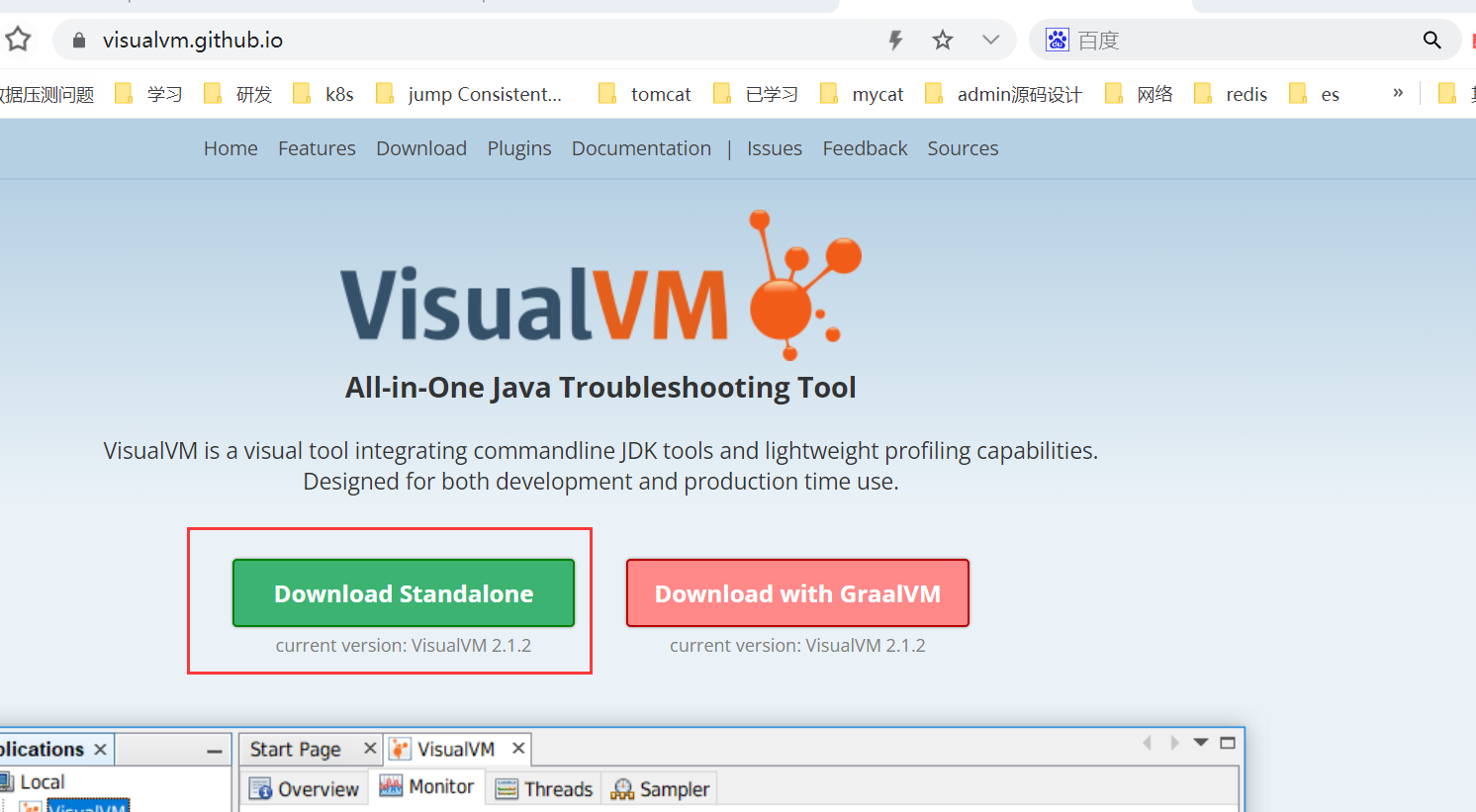The image size is (1476, 812).
Task: Open the Download nav link
Action: click(x=421, y=148)
